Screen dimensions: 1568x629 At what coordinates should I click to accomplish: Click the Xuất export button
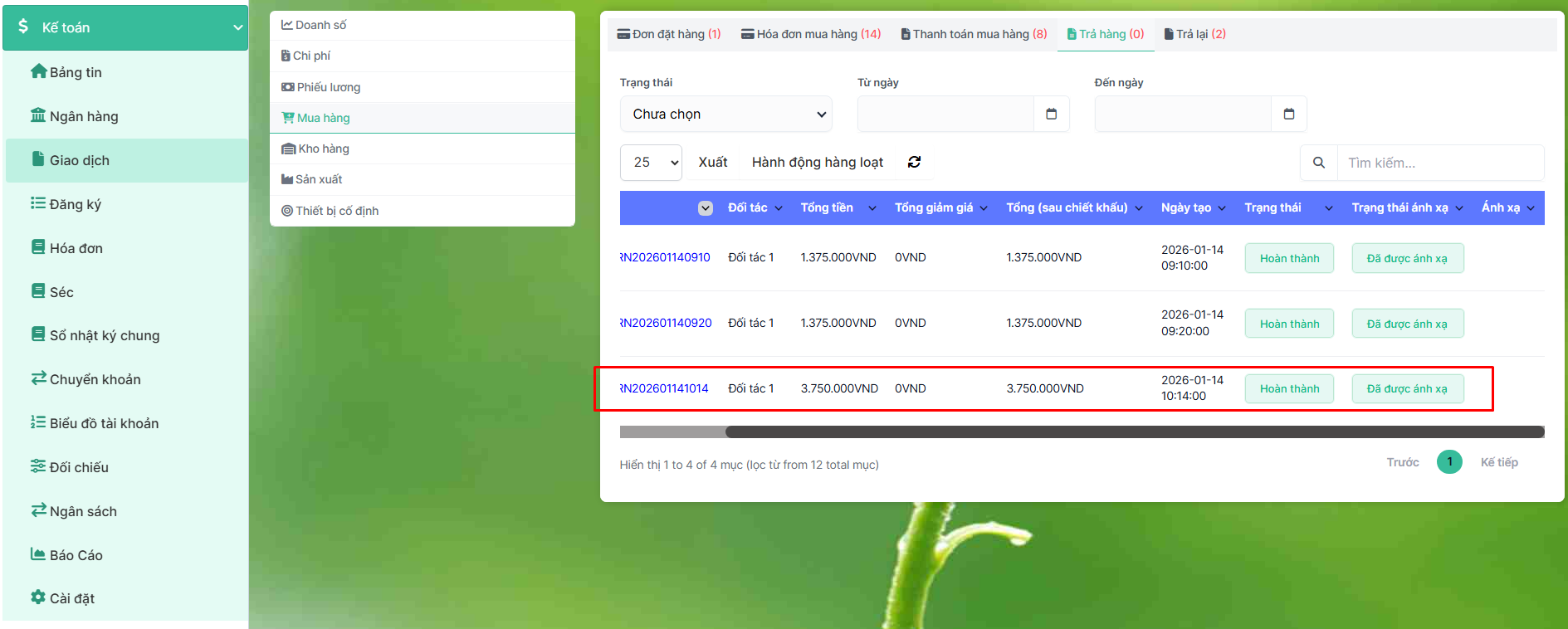point(712,163)
